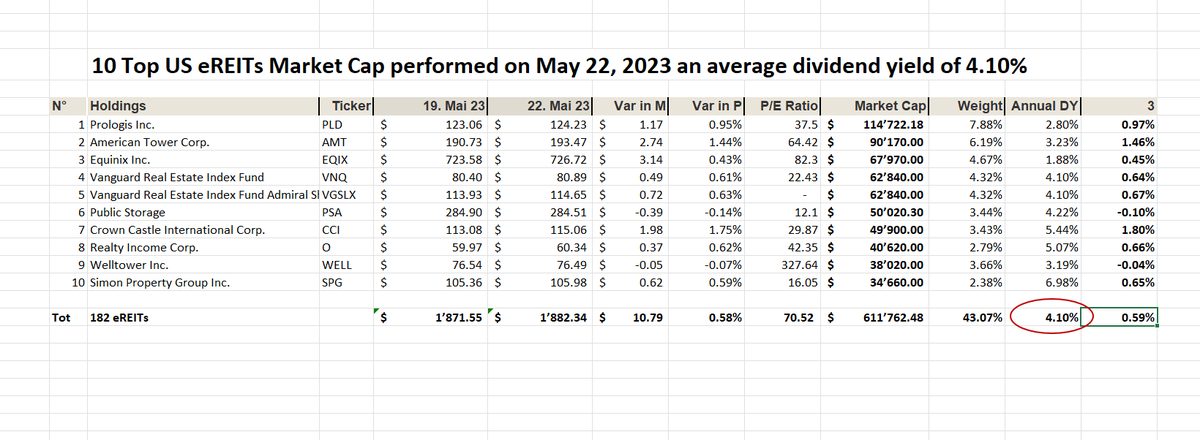Select the header cell showing '3'

[1121, 105]
